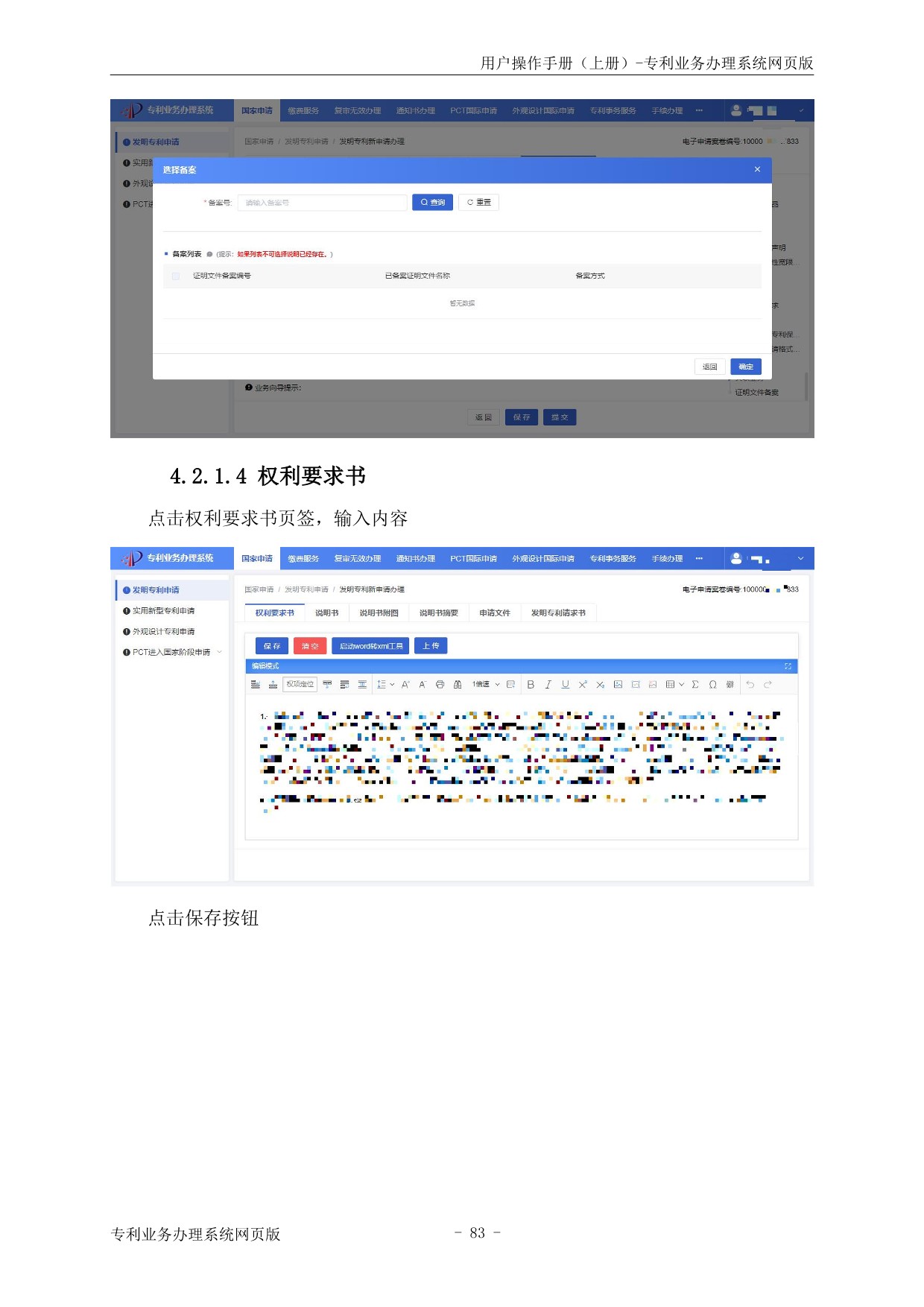Click the 备案号 input field

(322, 203)
